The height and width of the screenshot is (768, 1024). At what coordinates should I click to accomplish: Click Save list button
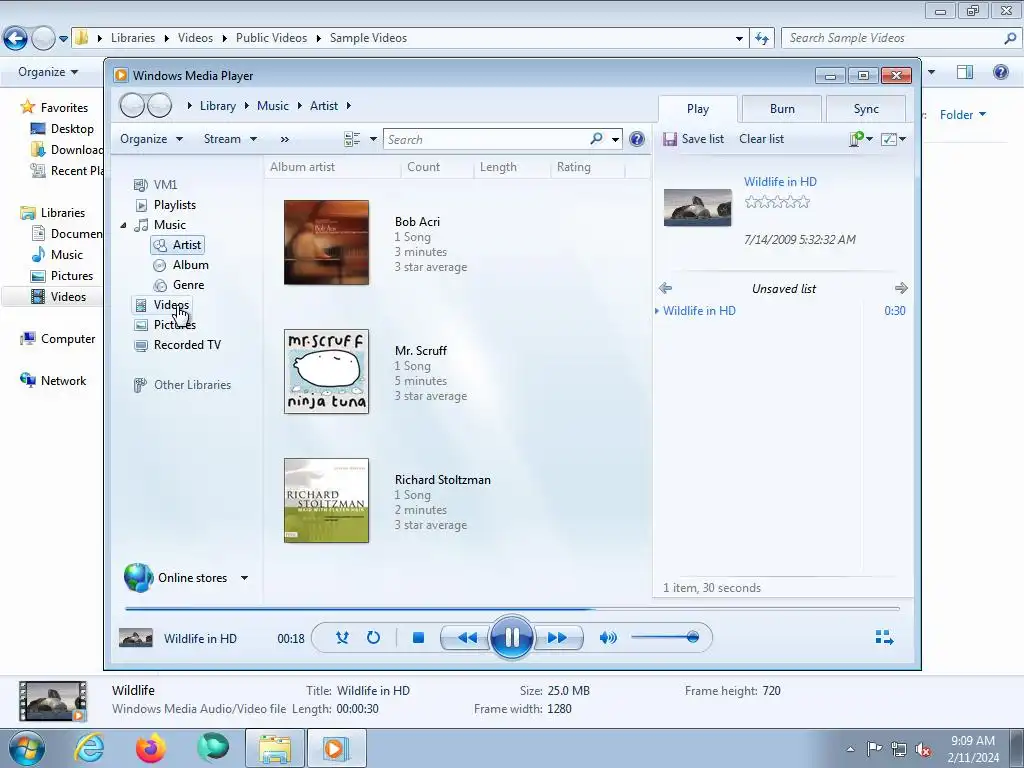pyautogui.click(x=694, y=138)
